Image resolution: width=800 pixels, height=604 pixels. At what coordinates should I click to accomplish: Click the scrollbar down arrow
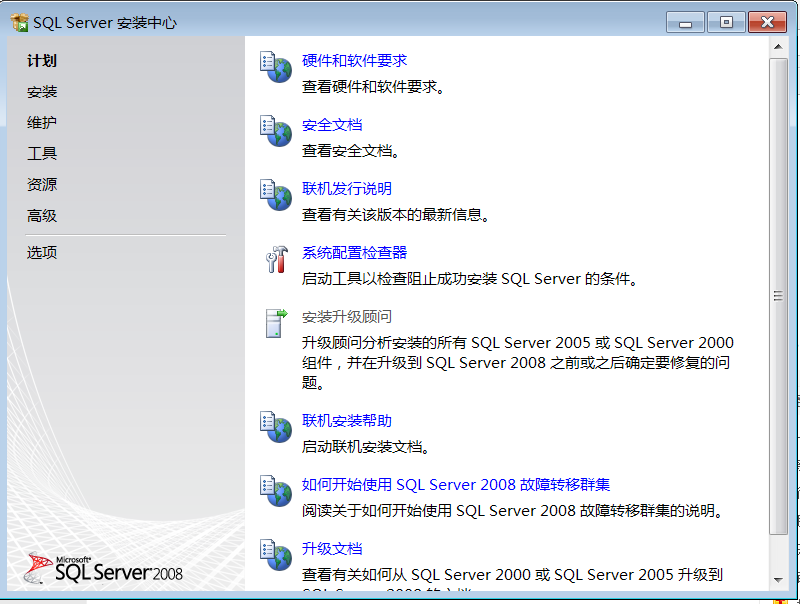[778, 580]
